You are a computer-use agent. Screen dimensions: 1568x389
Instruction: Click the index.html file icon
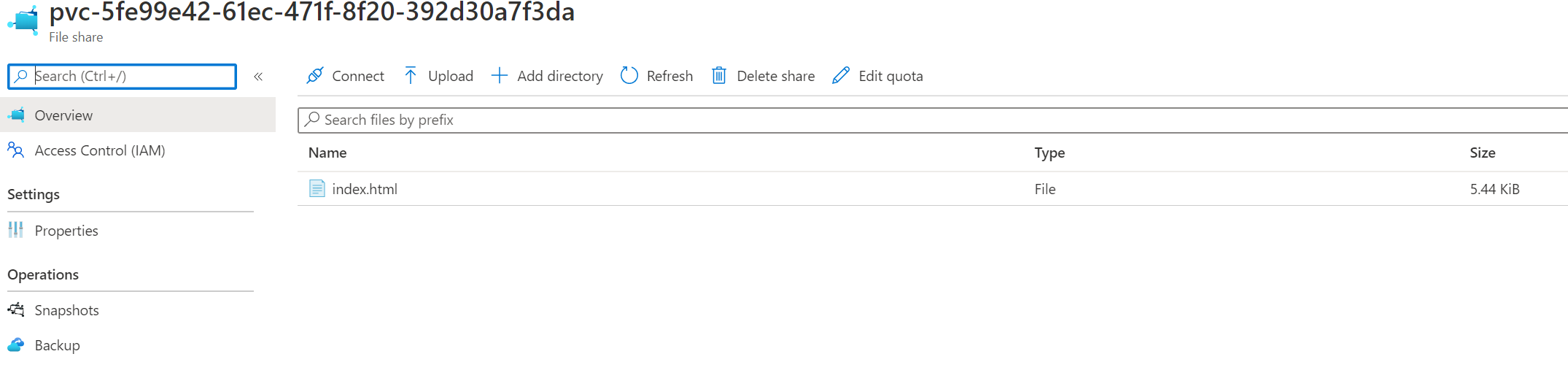(317, 188)
